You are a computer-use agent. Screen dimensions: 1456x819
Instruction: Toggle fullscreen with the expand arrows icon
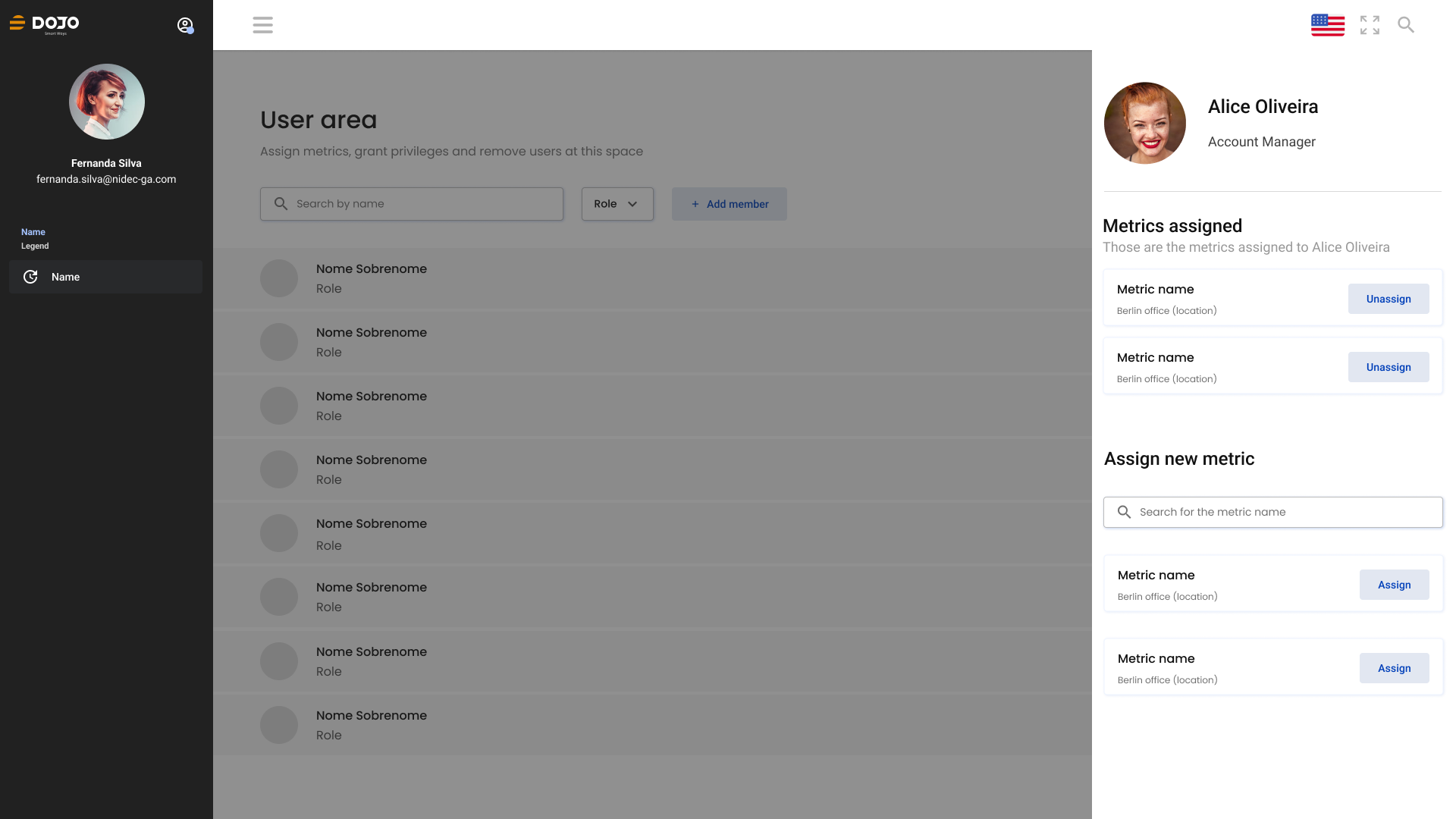pos(1370,25)
